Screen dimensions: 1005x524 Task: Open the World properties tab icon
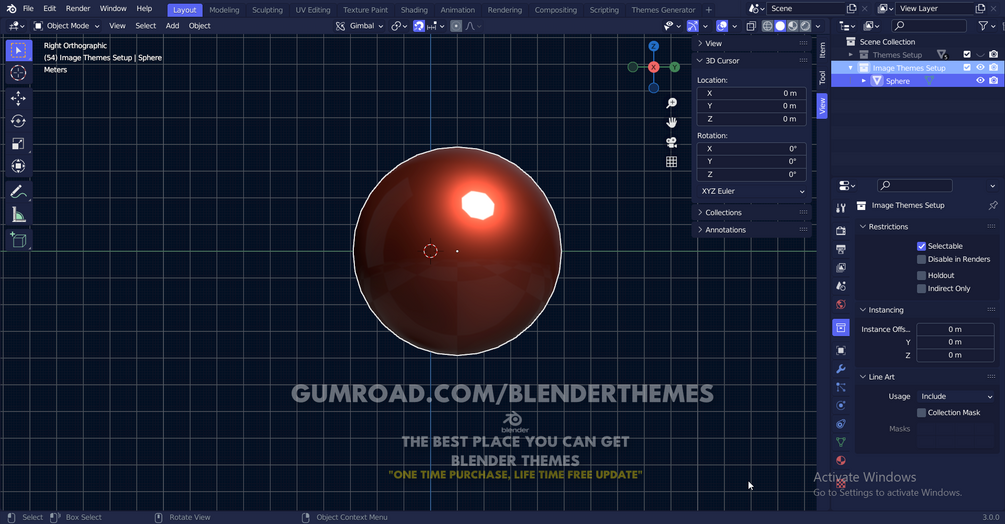[841, 305]
